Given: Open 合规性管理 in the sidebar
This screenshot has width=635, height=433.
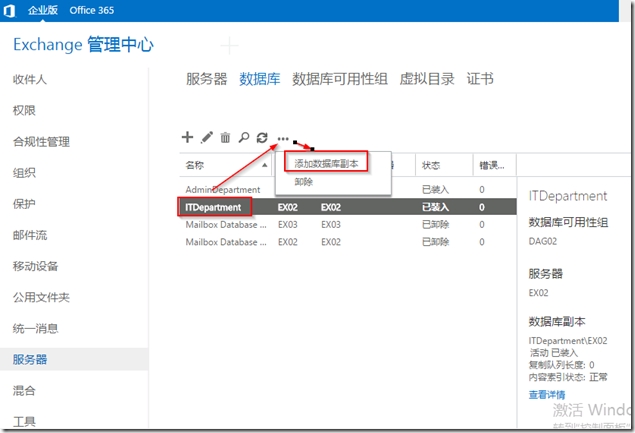Looking at the screenshot, I should pos(41,141).
